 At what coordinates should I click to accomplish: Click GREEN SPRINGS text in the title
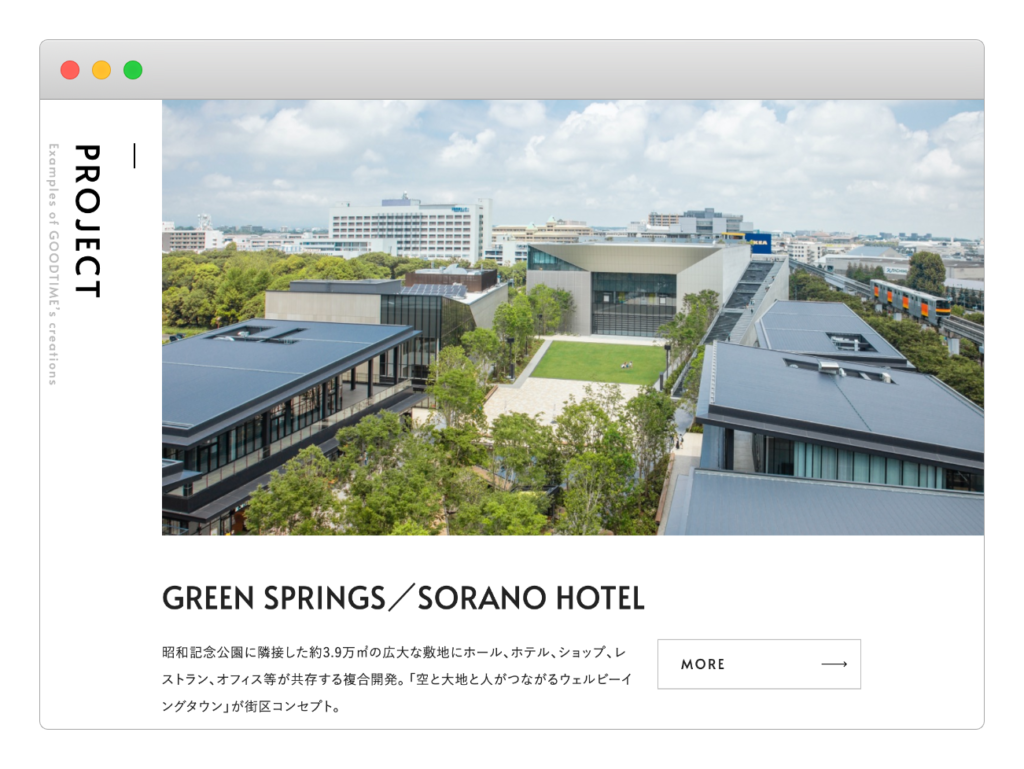point(274,598)
